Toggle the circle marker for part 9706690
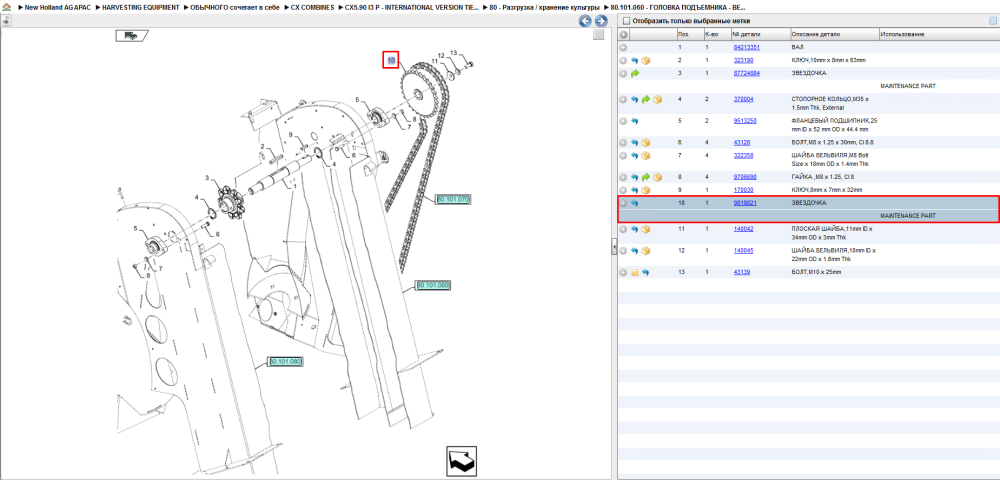The image size is (1000, 480). 624,177
